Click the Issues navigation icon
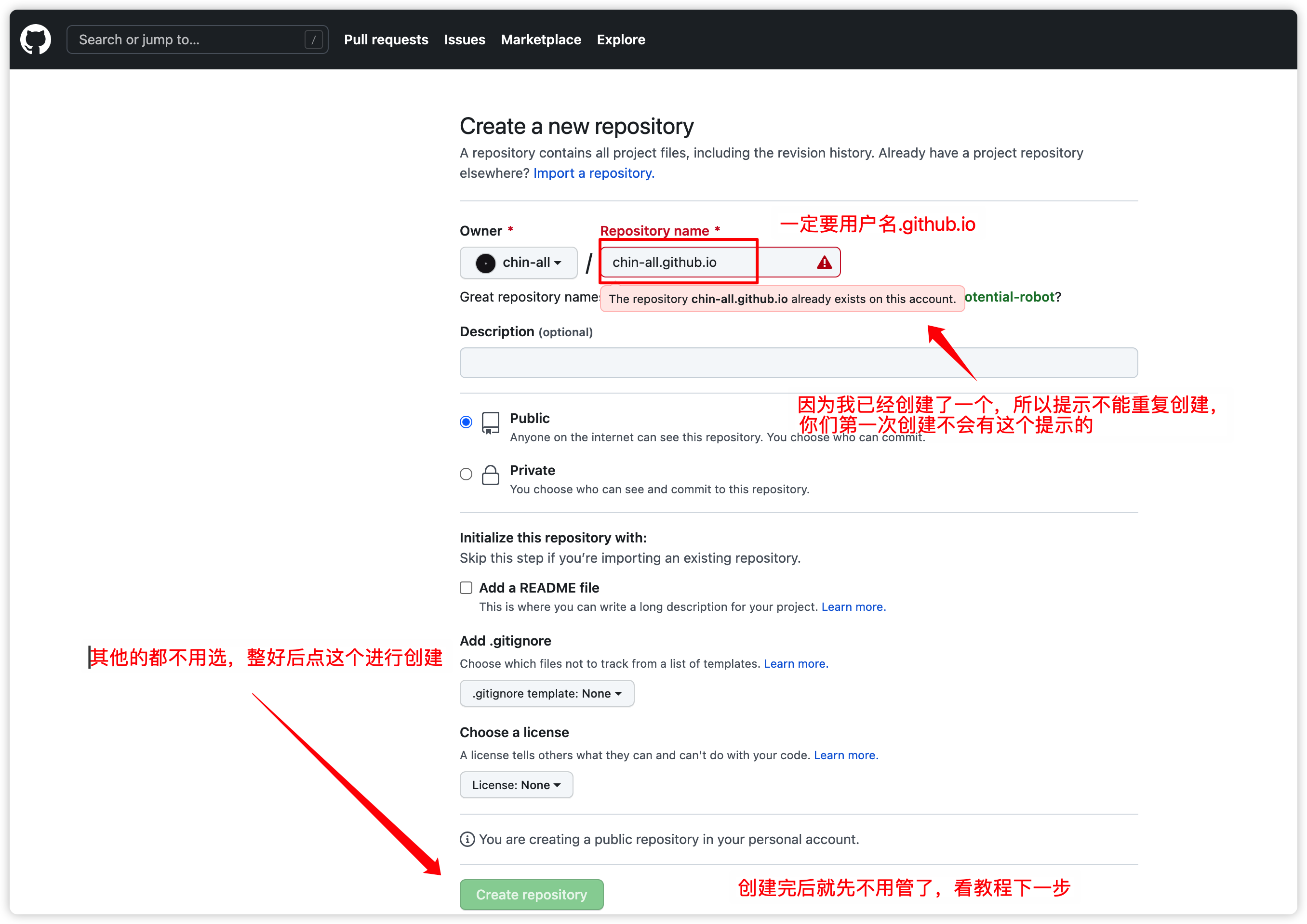The image size is (1307, 924). (x=463, y=40)
